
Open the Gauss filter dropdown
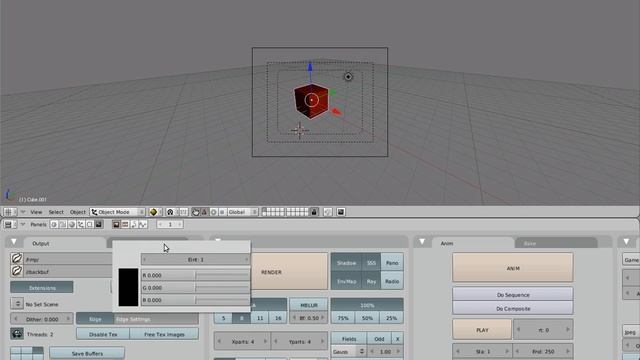coord(348,351)
